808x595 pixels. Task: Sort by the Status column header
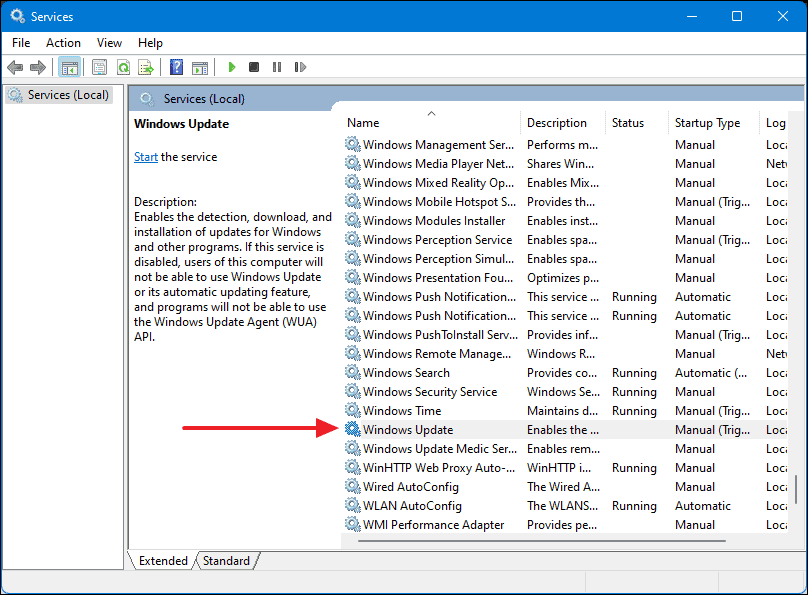coord(637,123)
